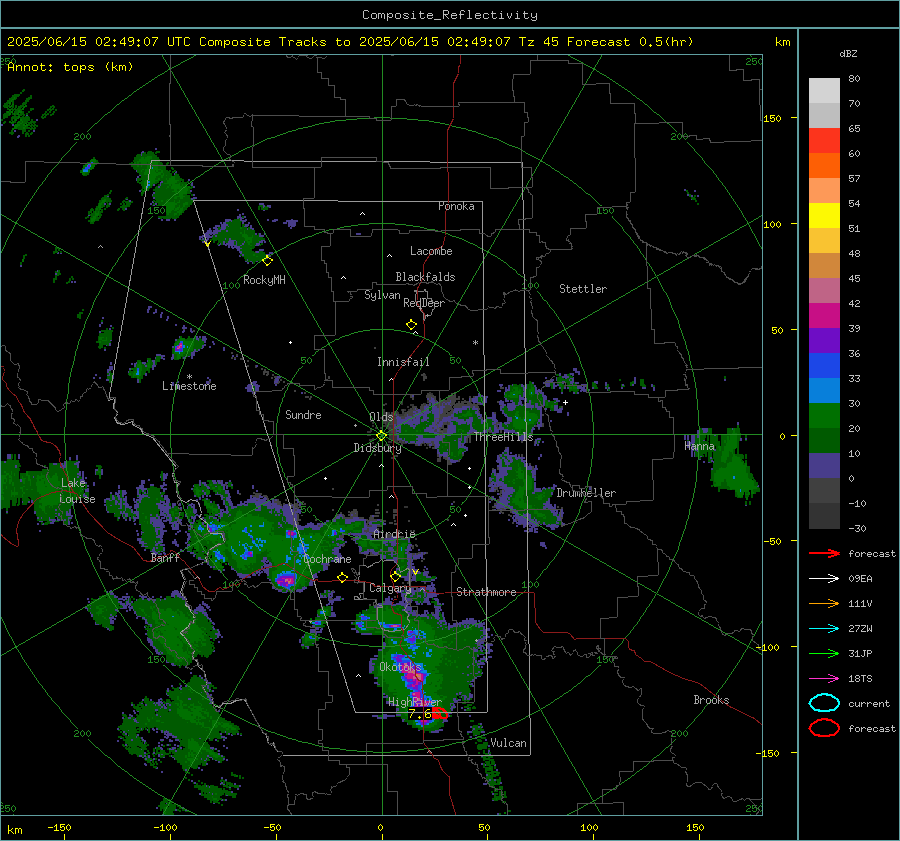Pick the 45 dBZ pink swatch

click(824, 291)
